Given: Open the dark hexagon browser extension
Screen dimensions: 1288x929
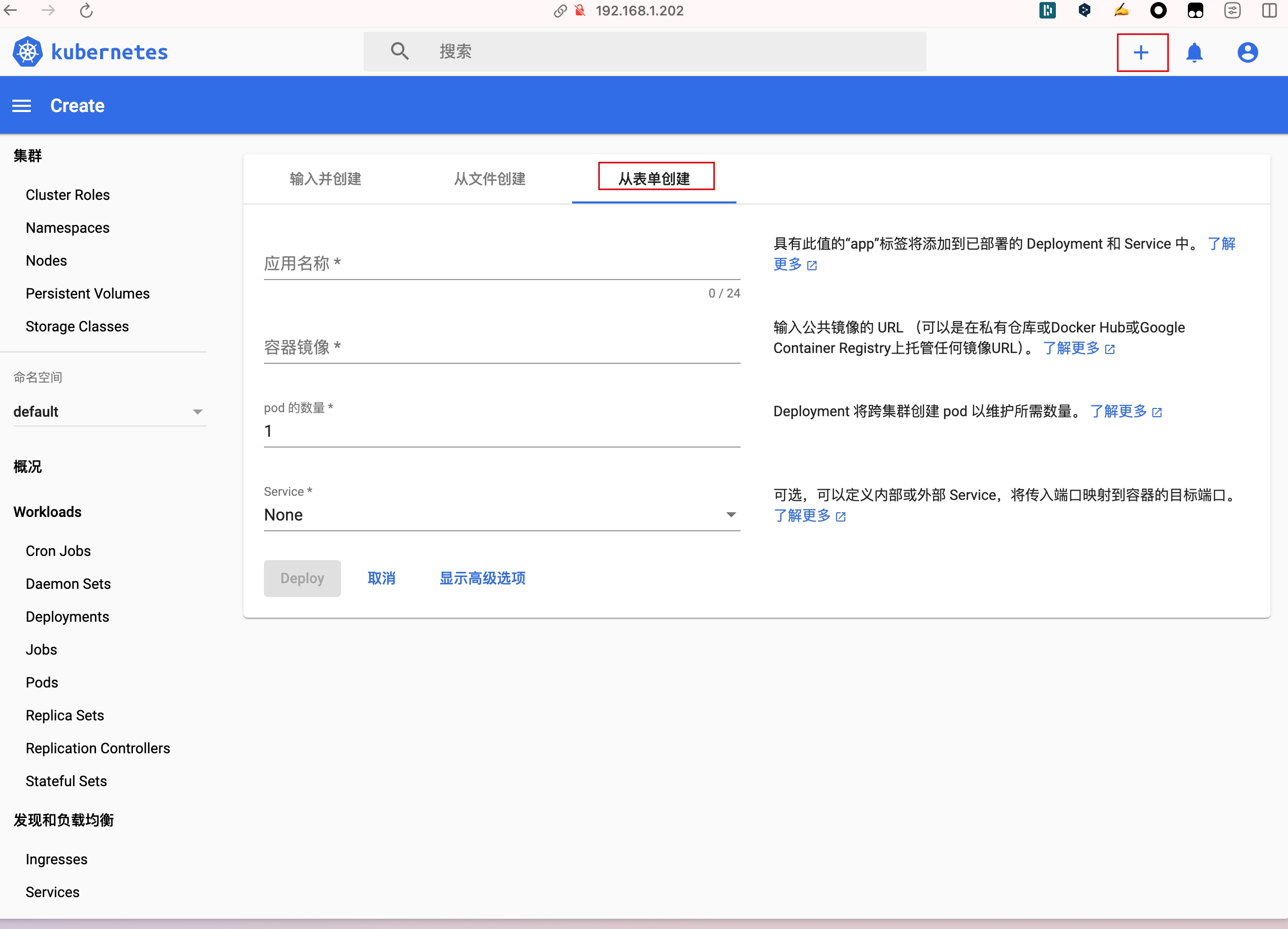Looking at the screenshot, I should pyautogui.click(x=1084, y=10).
